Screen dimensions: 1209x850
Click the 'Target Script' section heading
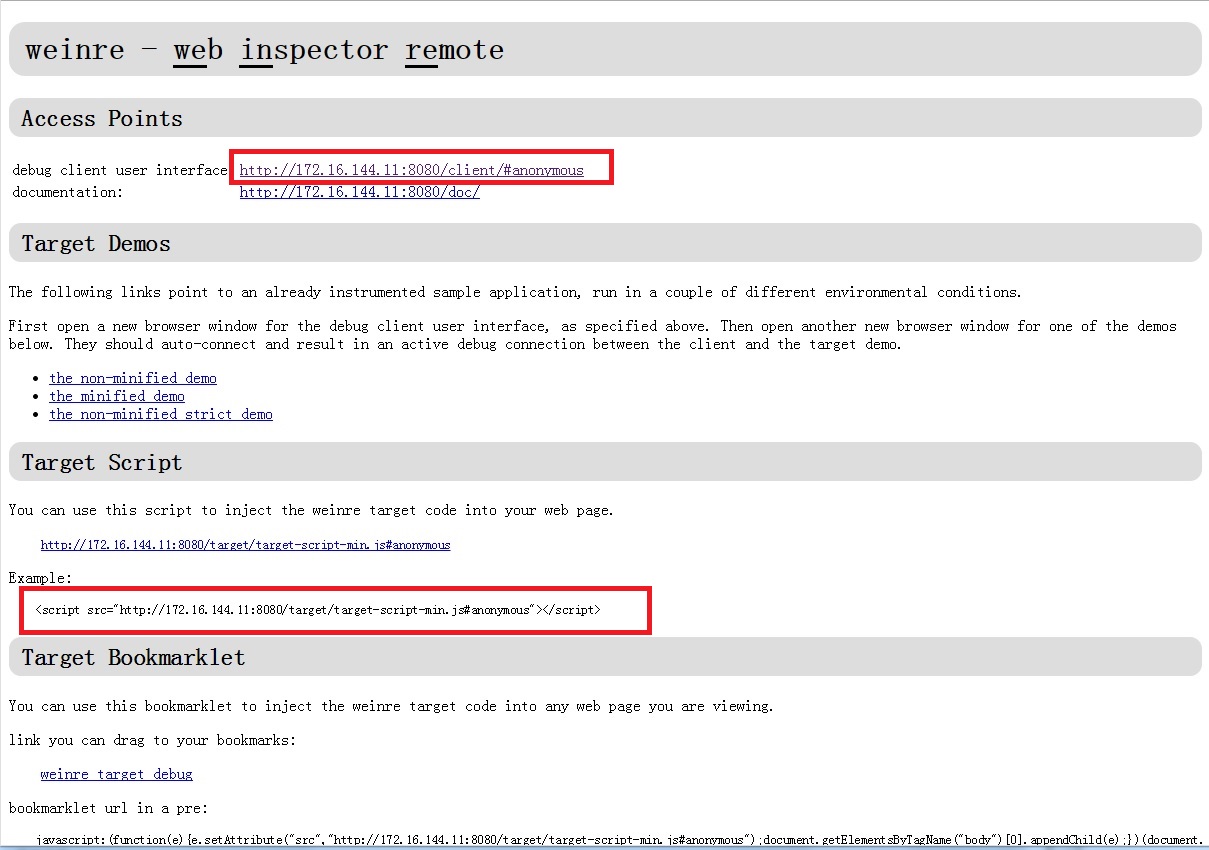pyautogui.click(x=102, y=462)
